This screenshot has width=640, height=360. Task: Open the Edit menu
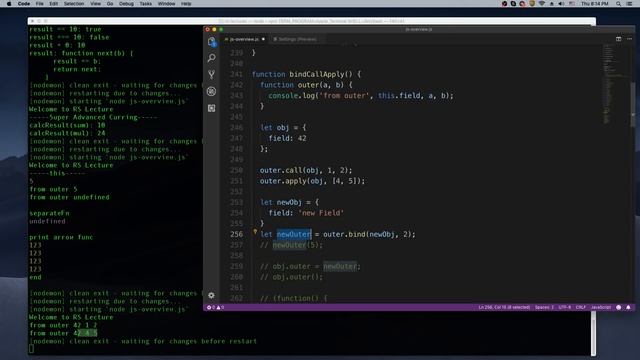point(53,4)
